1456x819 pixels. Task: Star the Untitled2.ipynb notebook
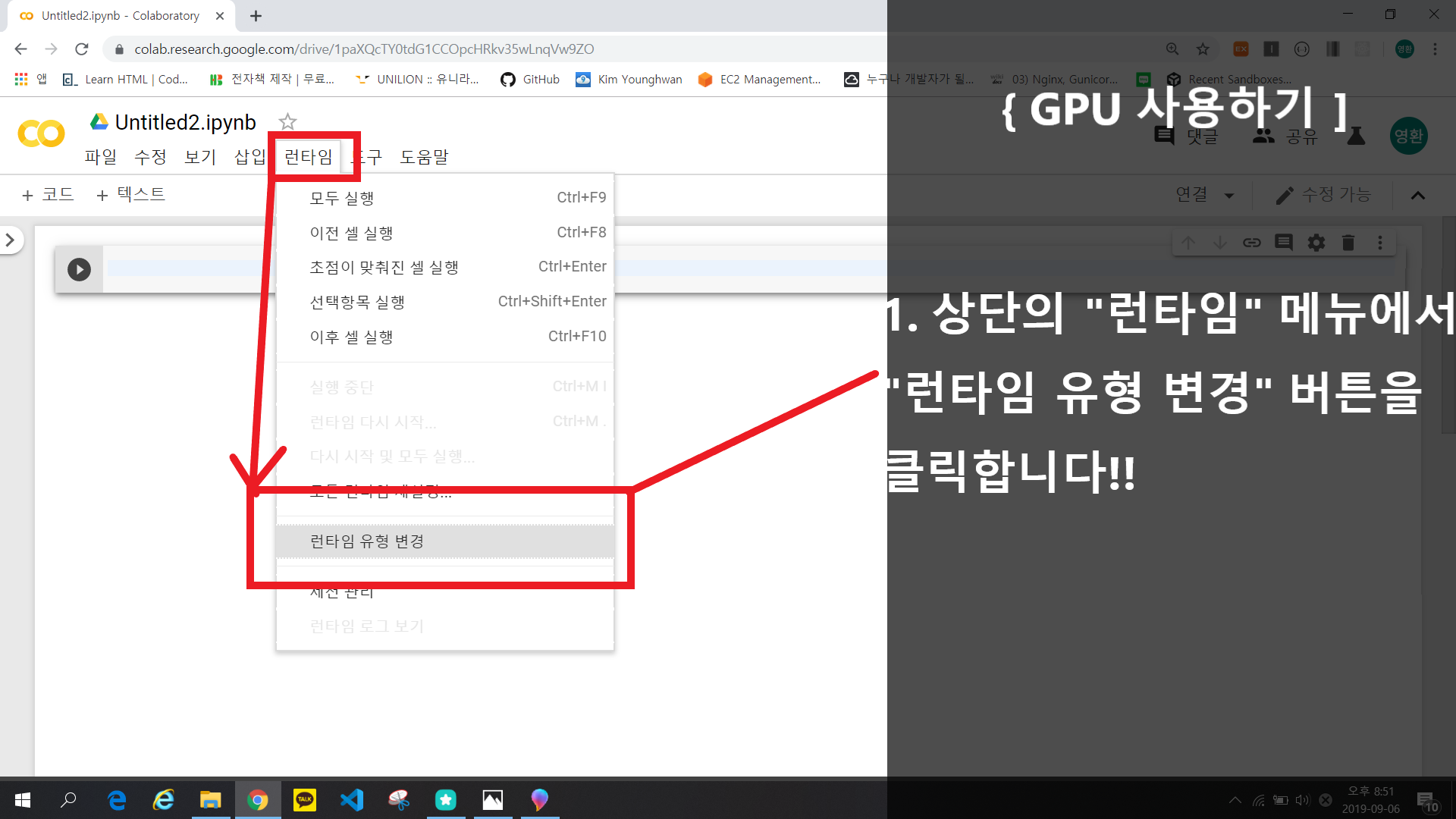(x=287, y=122)
